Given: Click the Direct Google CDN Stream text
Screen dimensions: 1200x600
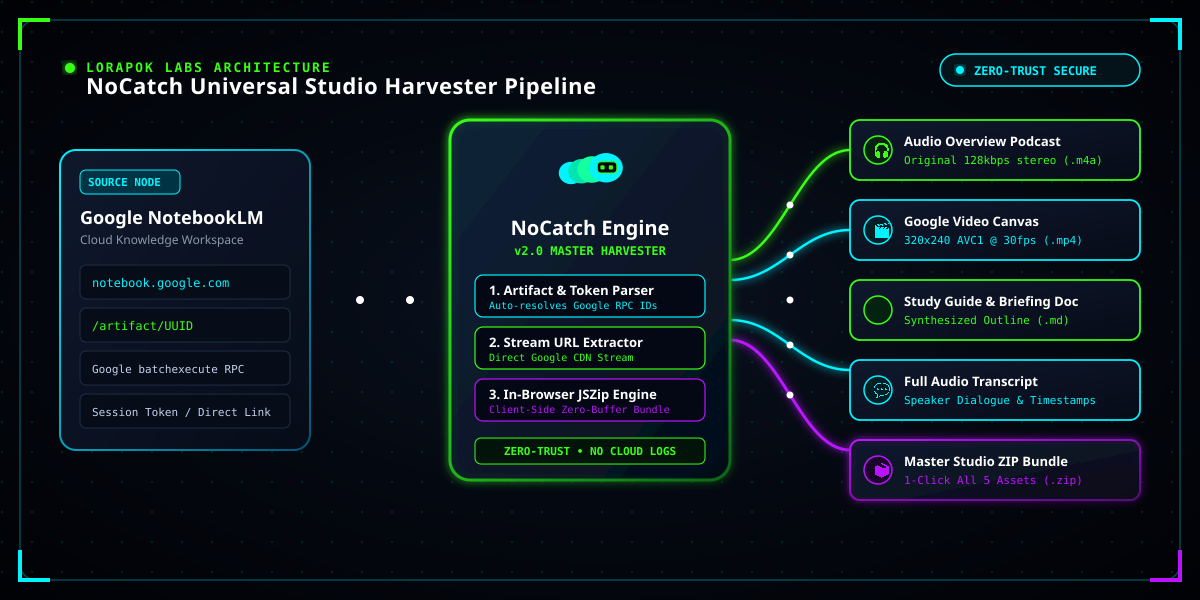Looking at the screenshot, I should (x=561, y=357).
